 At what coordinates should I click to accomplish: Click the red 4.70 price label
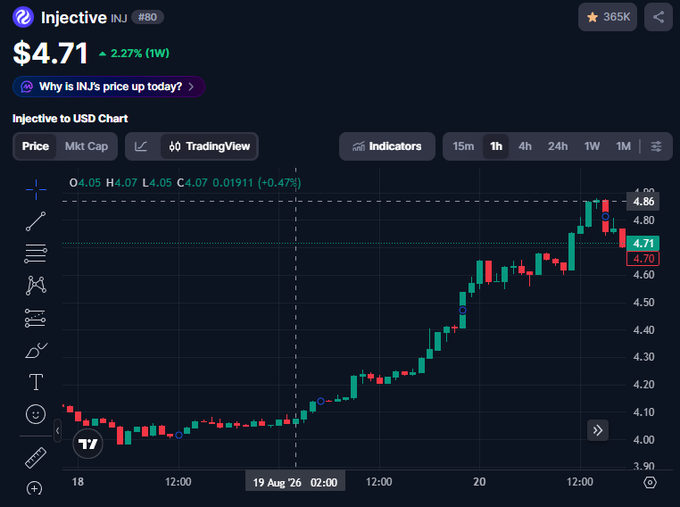[x=643, y=259]
